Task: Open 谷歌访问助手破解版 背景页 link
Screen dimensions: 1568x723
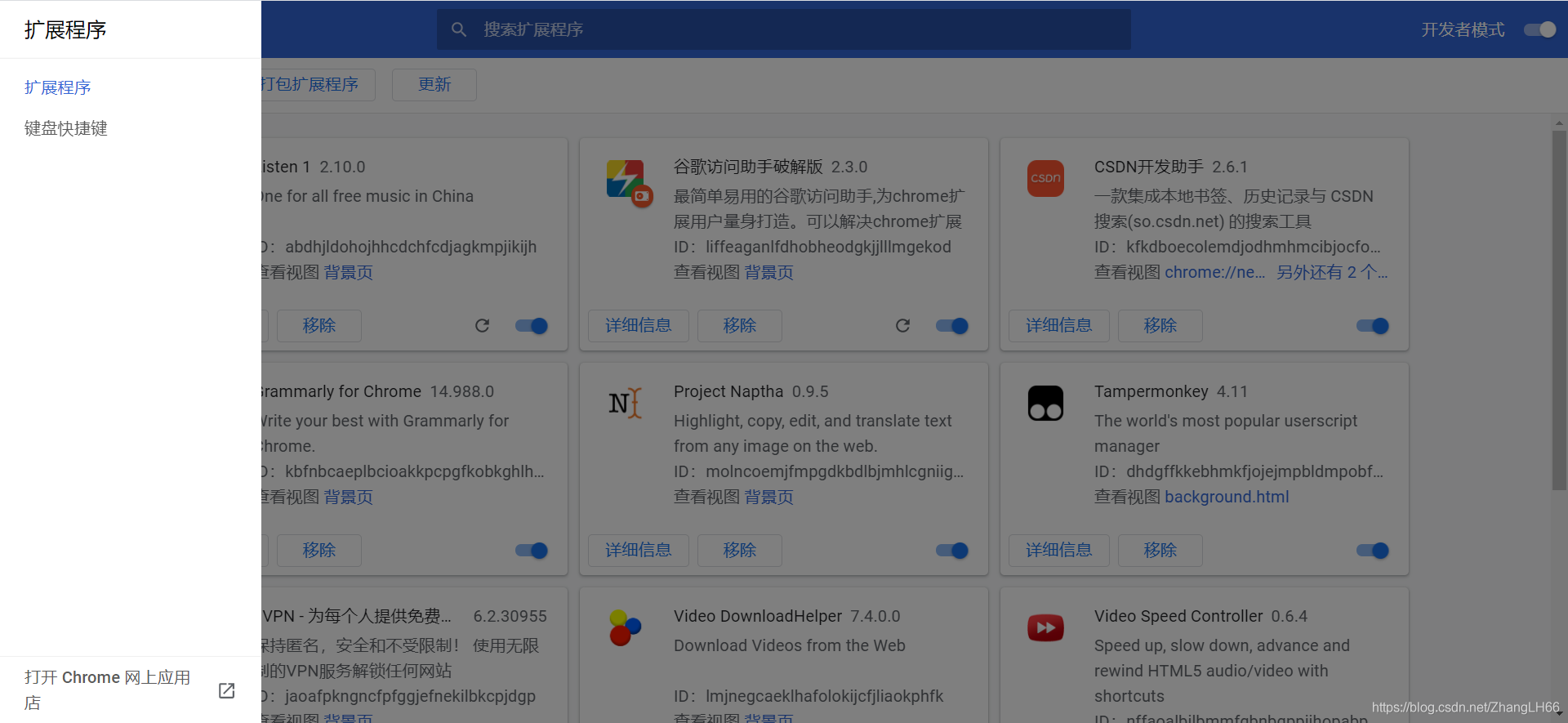Action: coord(769,273)
